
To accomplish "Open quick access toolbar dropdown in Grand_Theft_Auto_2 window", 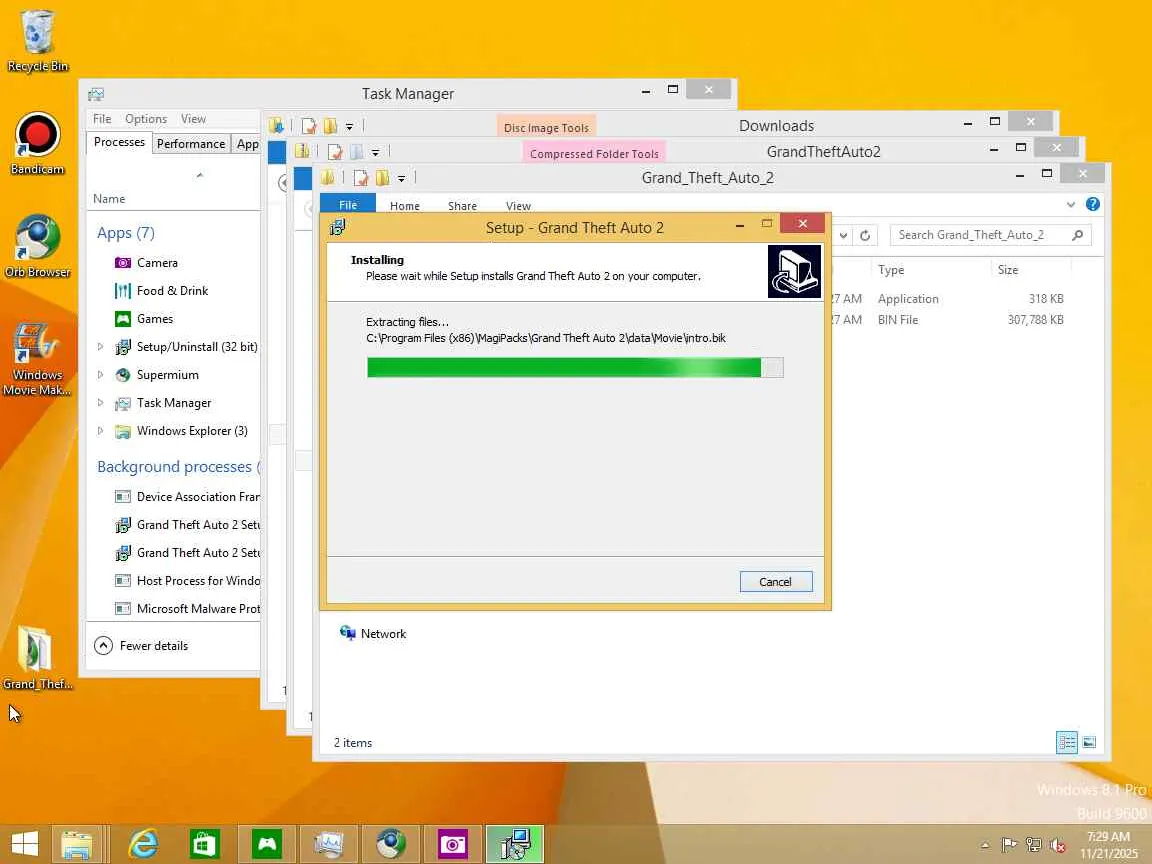I will [x=401, y=179].
